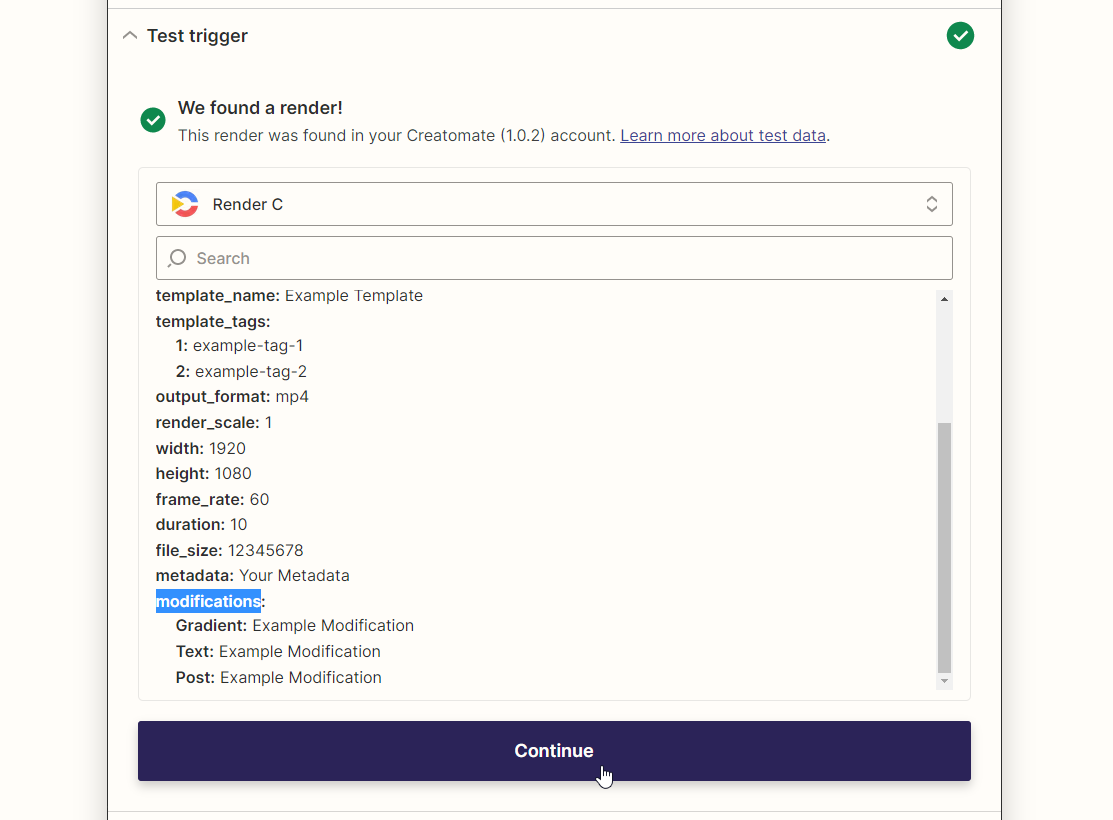
Task: Select the Text: Example Modification row
Action: 278,652
